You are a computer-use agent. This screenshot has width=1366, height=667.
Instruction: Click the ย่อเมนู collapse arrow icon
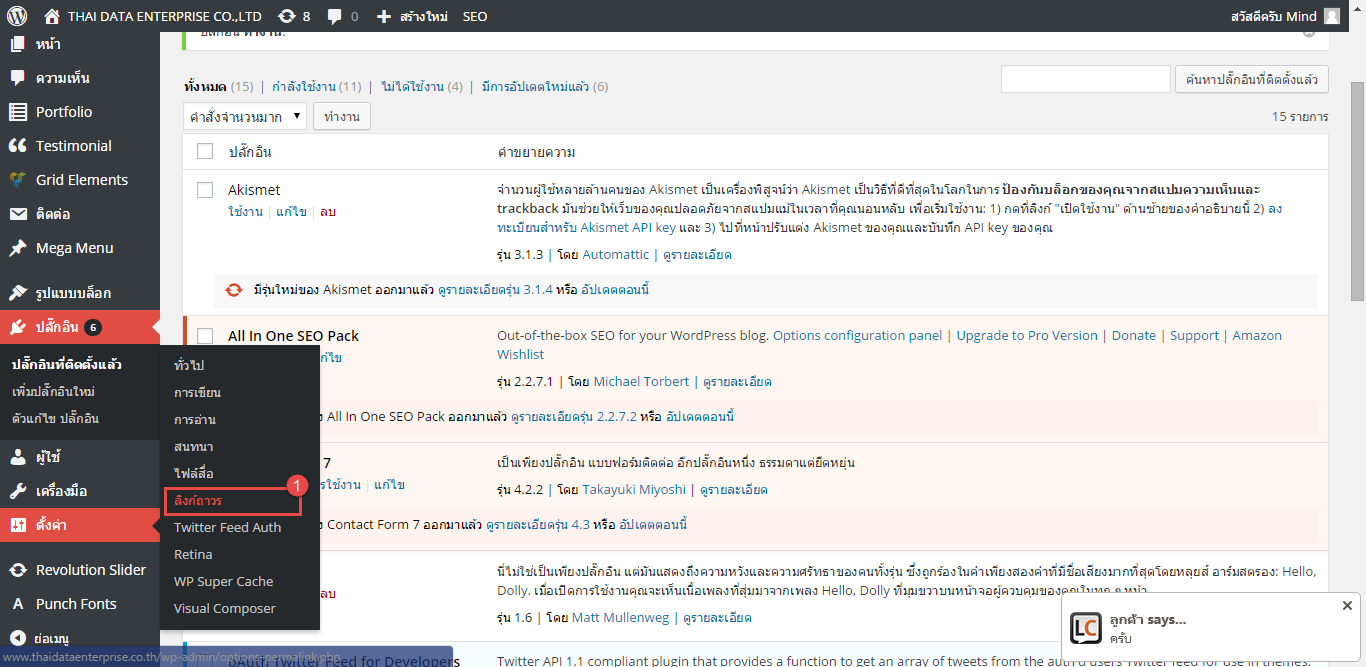tap(17, 637)
